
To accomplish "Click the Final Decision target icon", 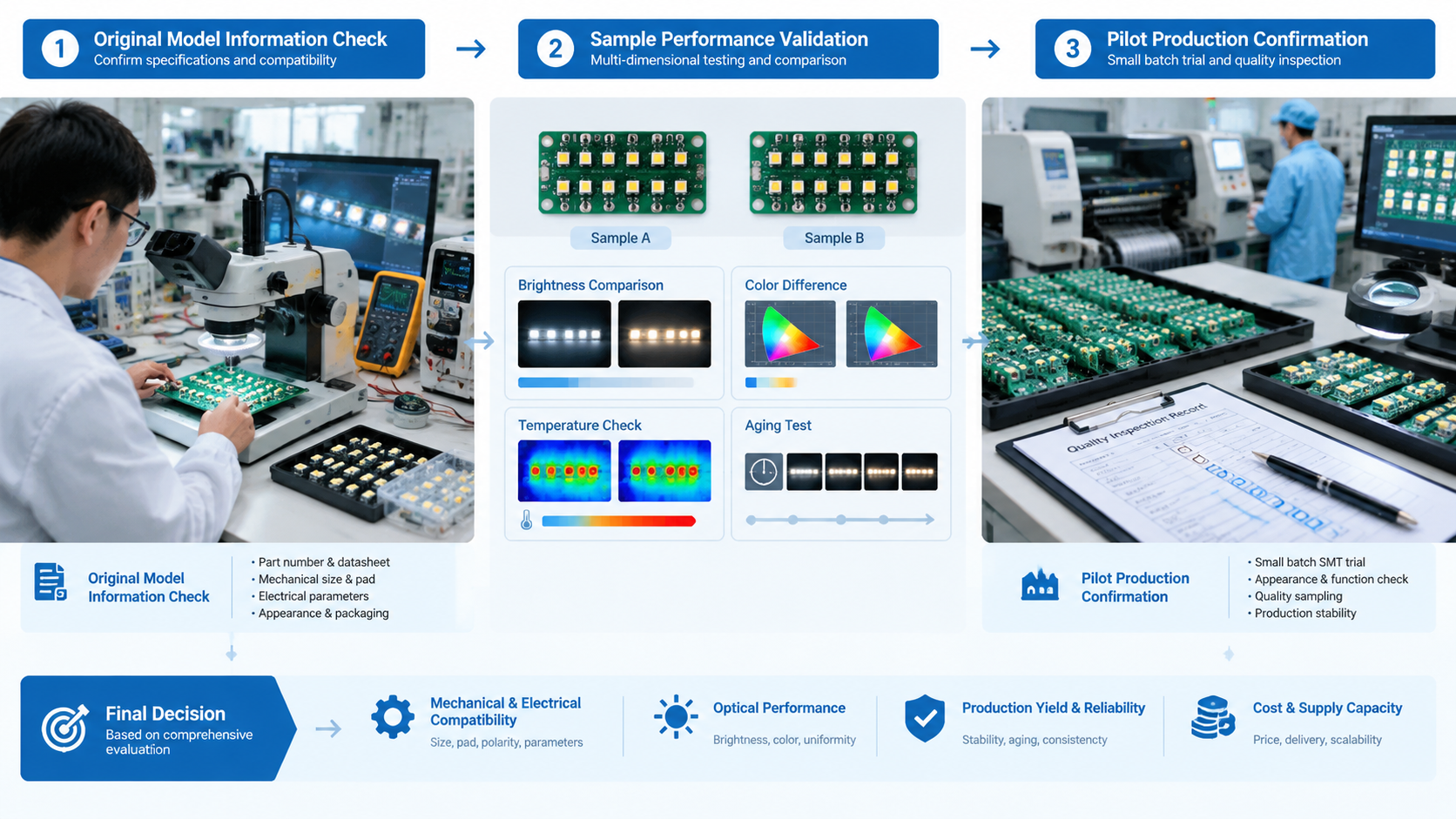I will [65, 728].
